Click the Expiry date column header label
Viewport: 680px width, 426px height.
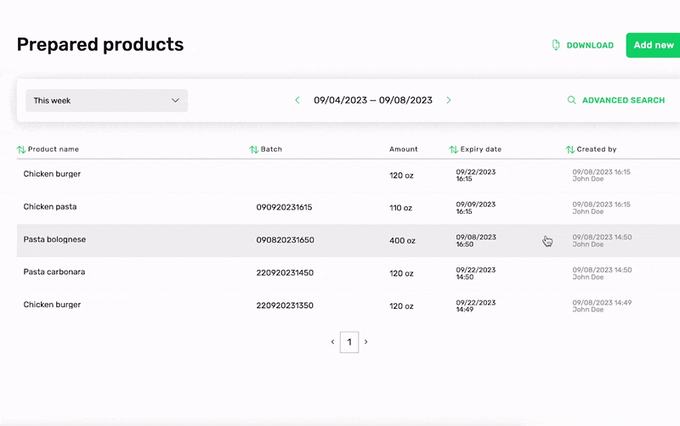coord(481,149)
